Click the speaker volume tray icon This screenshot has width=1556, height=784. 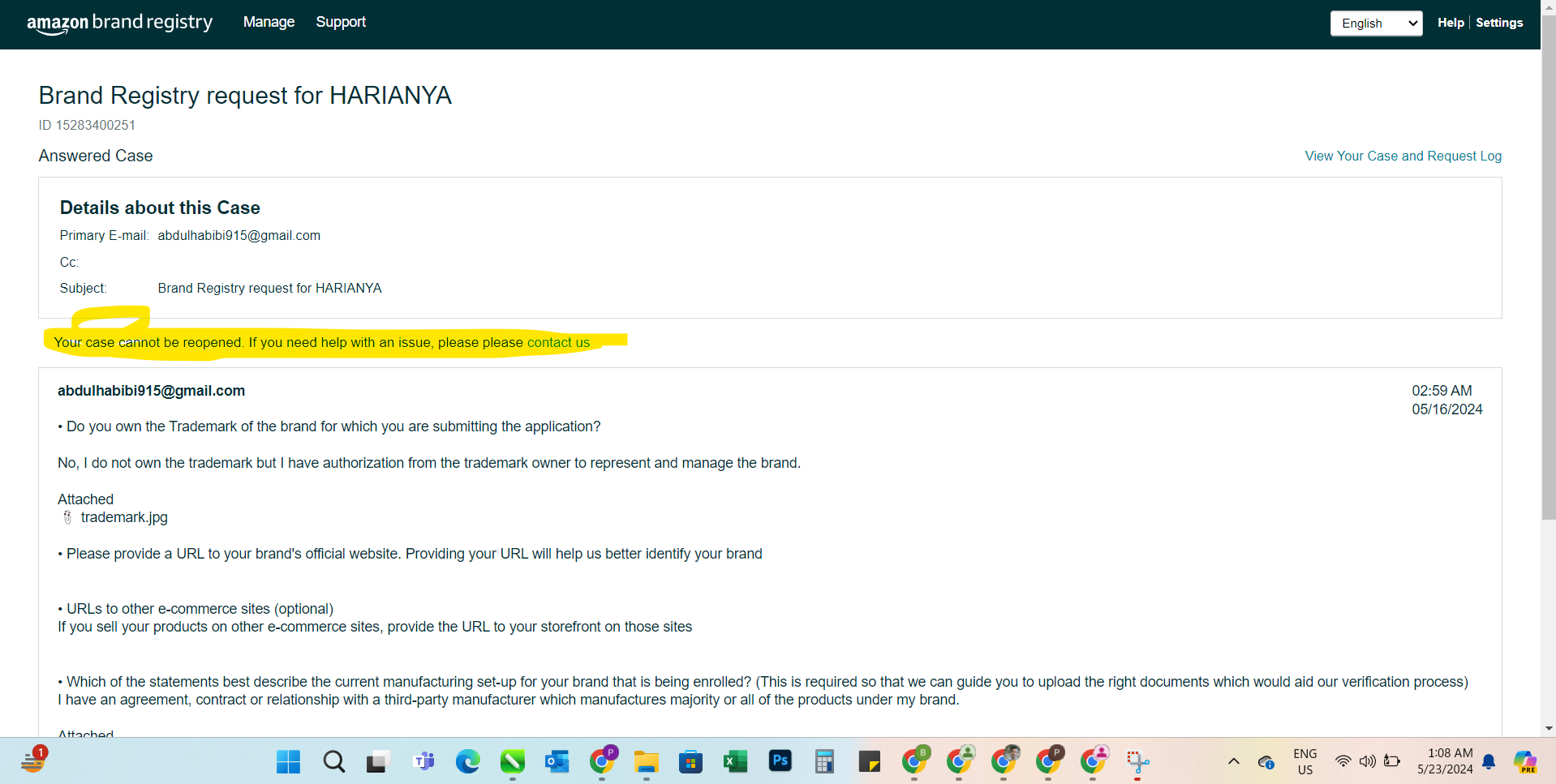1368,761
